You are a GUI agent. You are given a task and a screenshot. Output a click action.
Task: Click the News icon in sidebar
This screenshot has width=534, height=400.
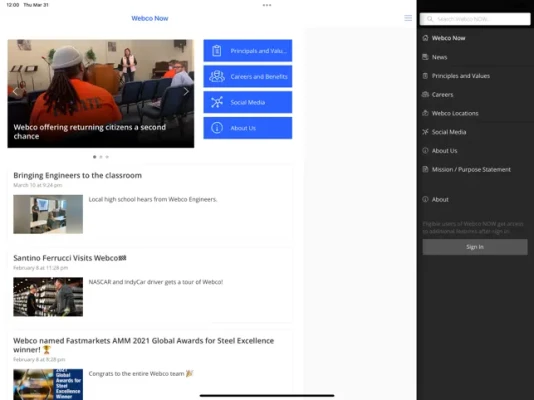[x=425, y=57]
